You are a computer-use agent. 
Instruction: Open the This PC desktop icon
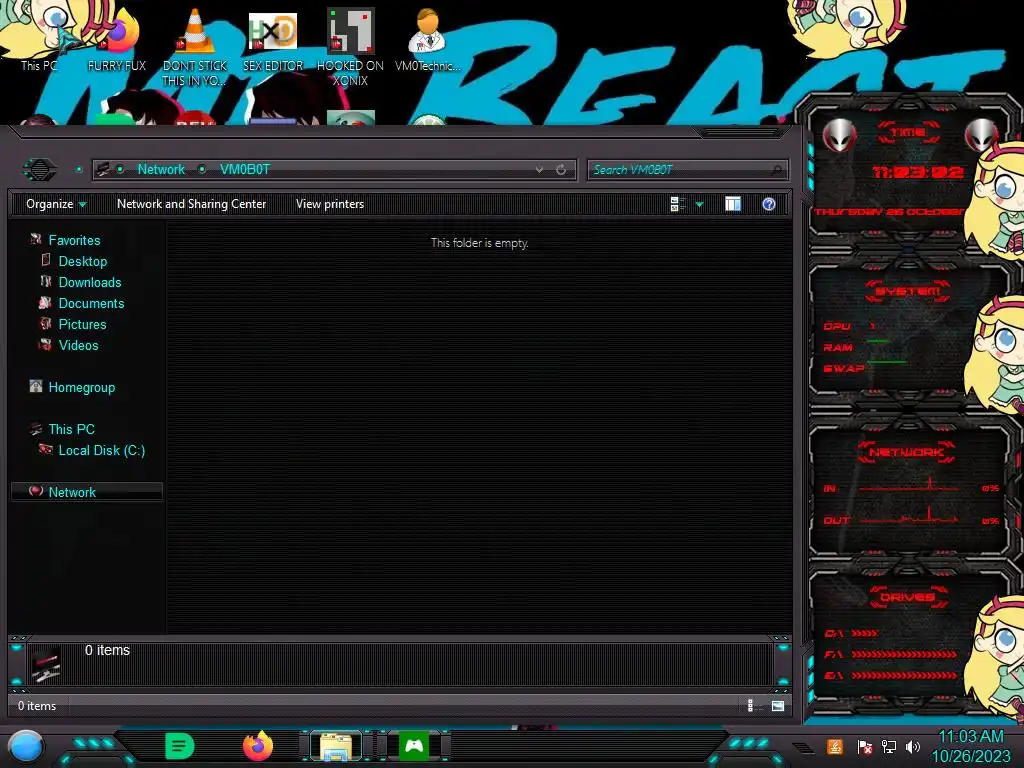[x=38, y=39]
